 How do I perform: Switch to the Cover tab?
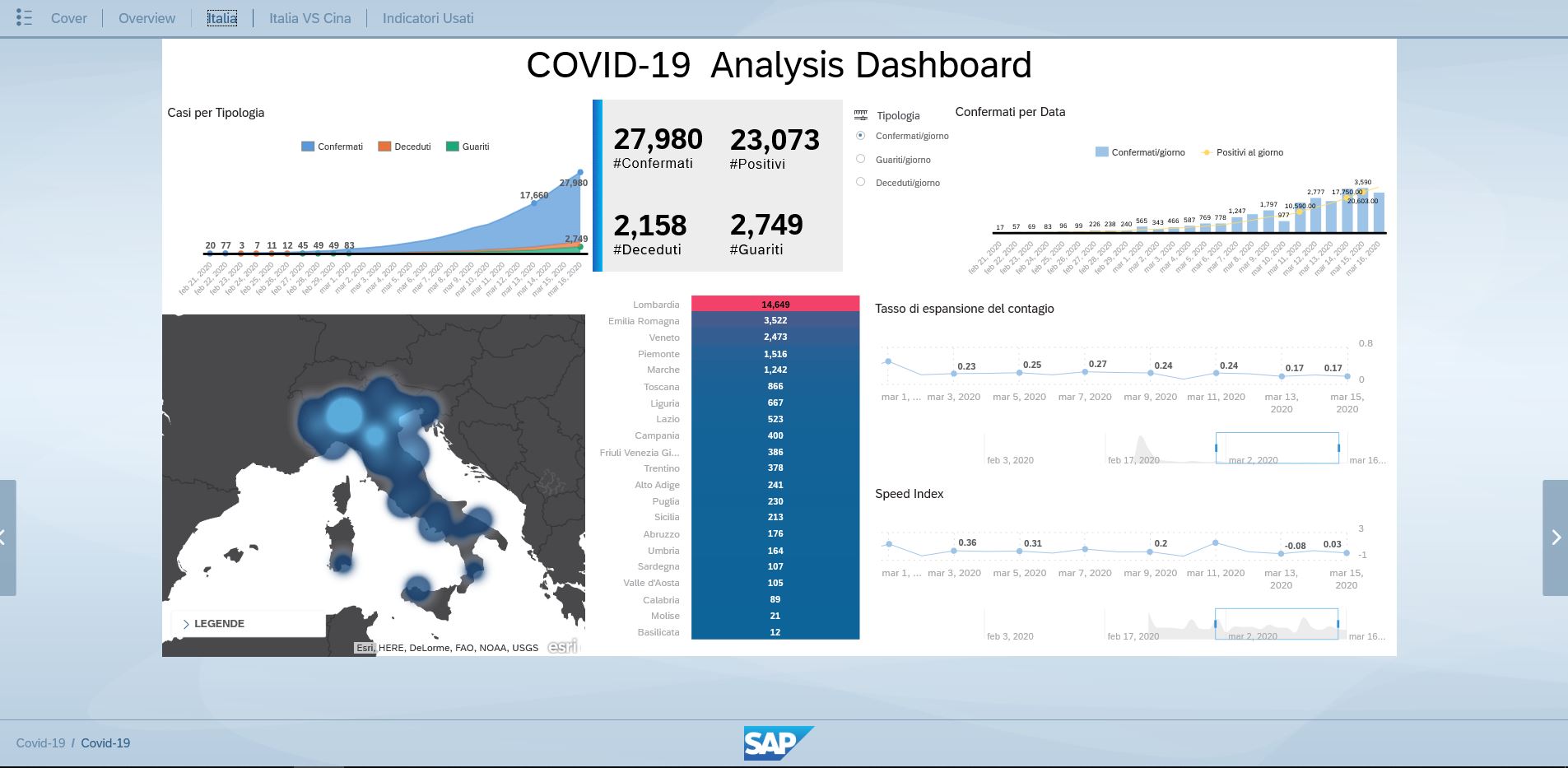[x=68, y=18]
